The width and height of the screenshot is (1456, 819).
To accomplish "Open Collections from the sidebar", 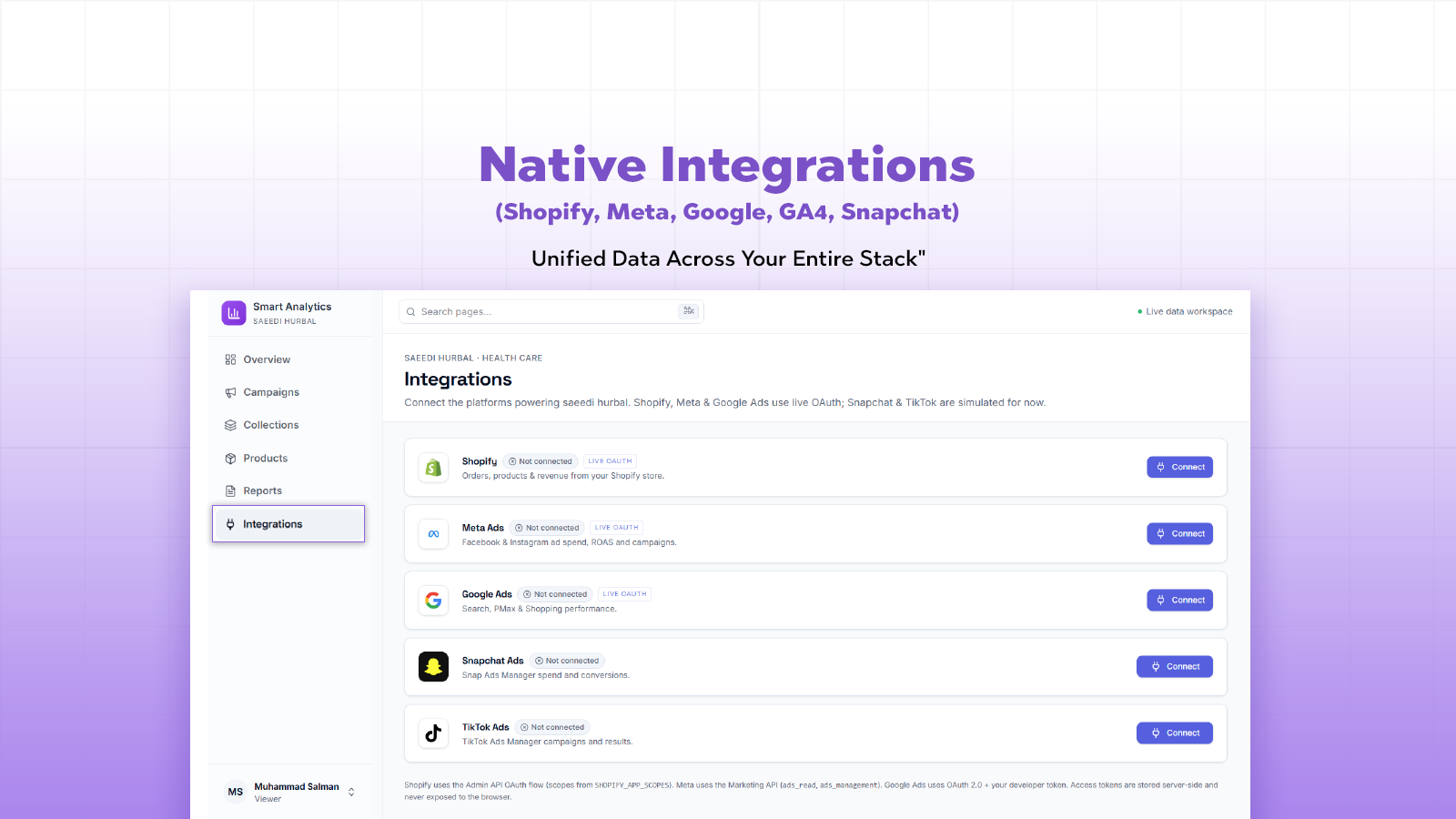I will (288, 425).
